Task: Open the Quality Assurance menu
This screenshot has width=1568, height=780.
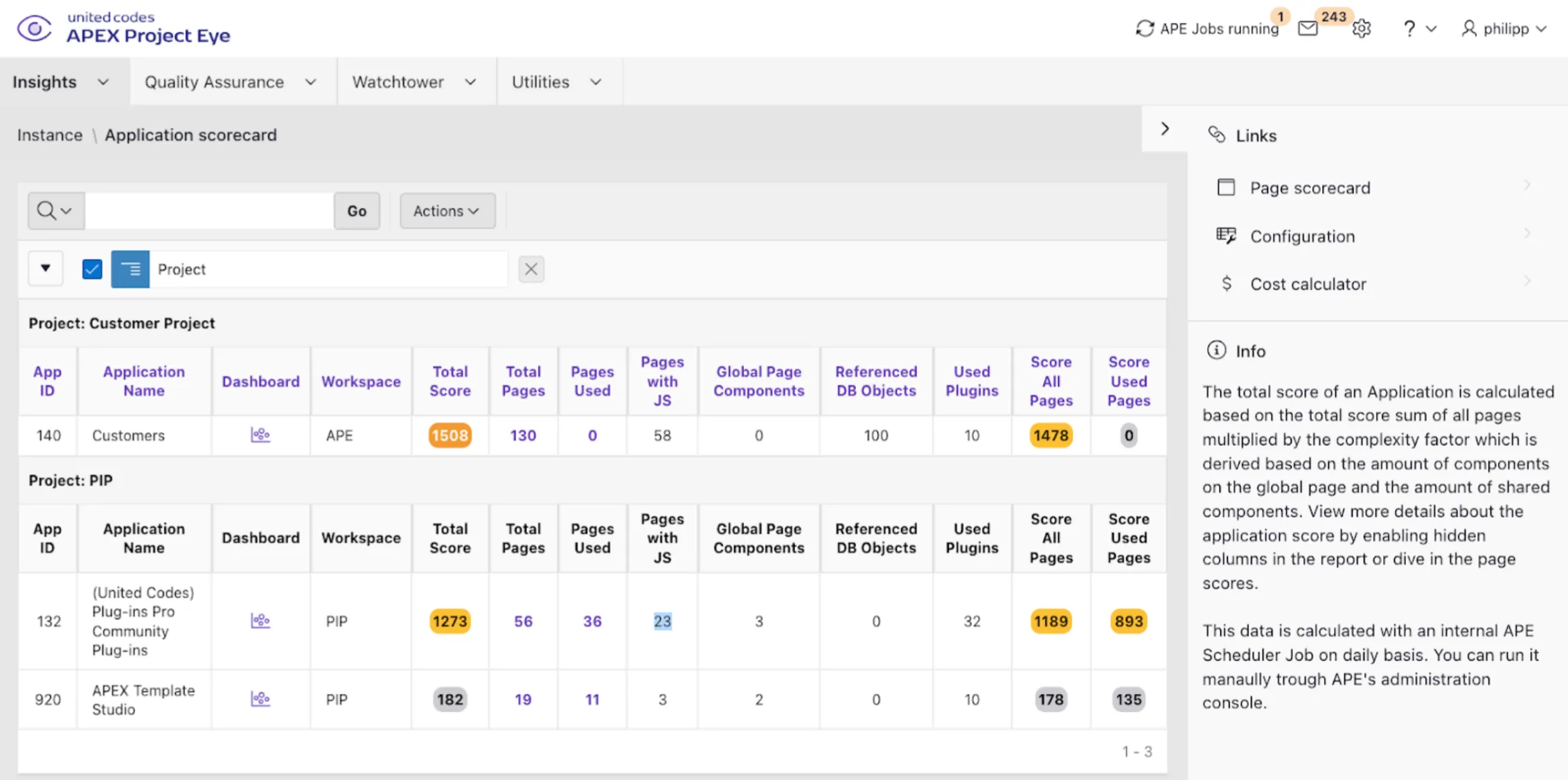Action: 229,82
